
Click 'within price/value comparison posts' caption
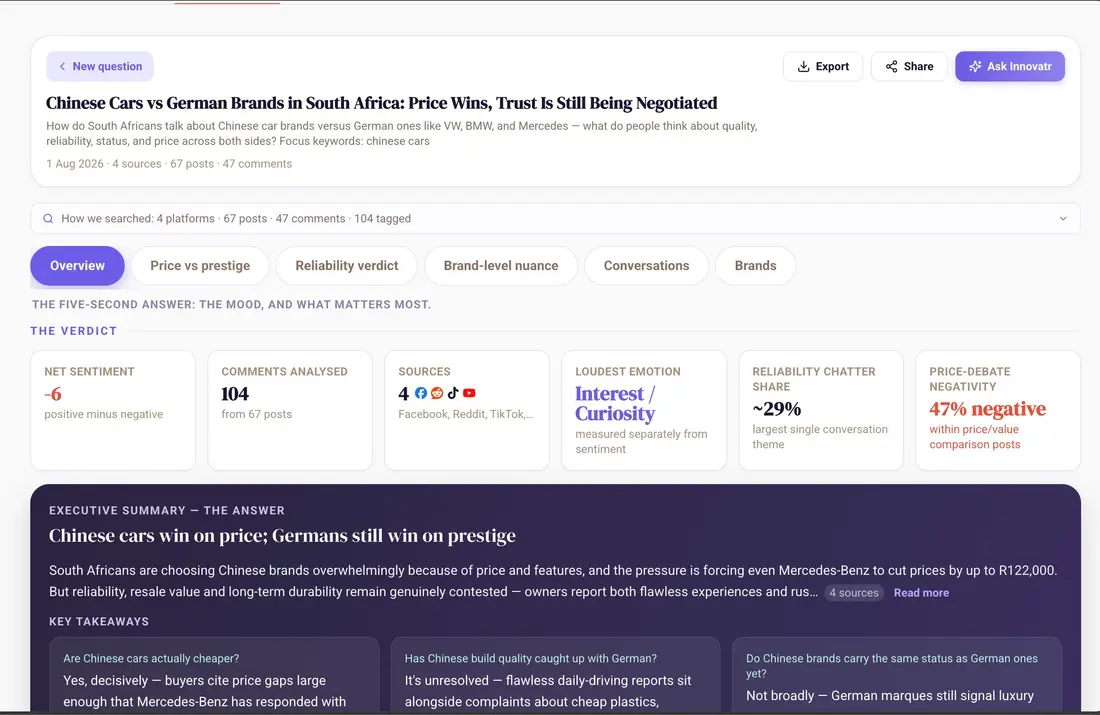coord(975,436)
